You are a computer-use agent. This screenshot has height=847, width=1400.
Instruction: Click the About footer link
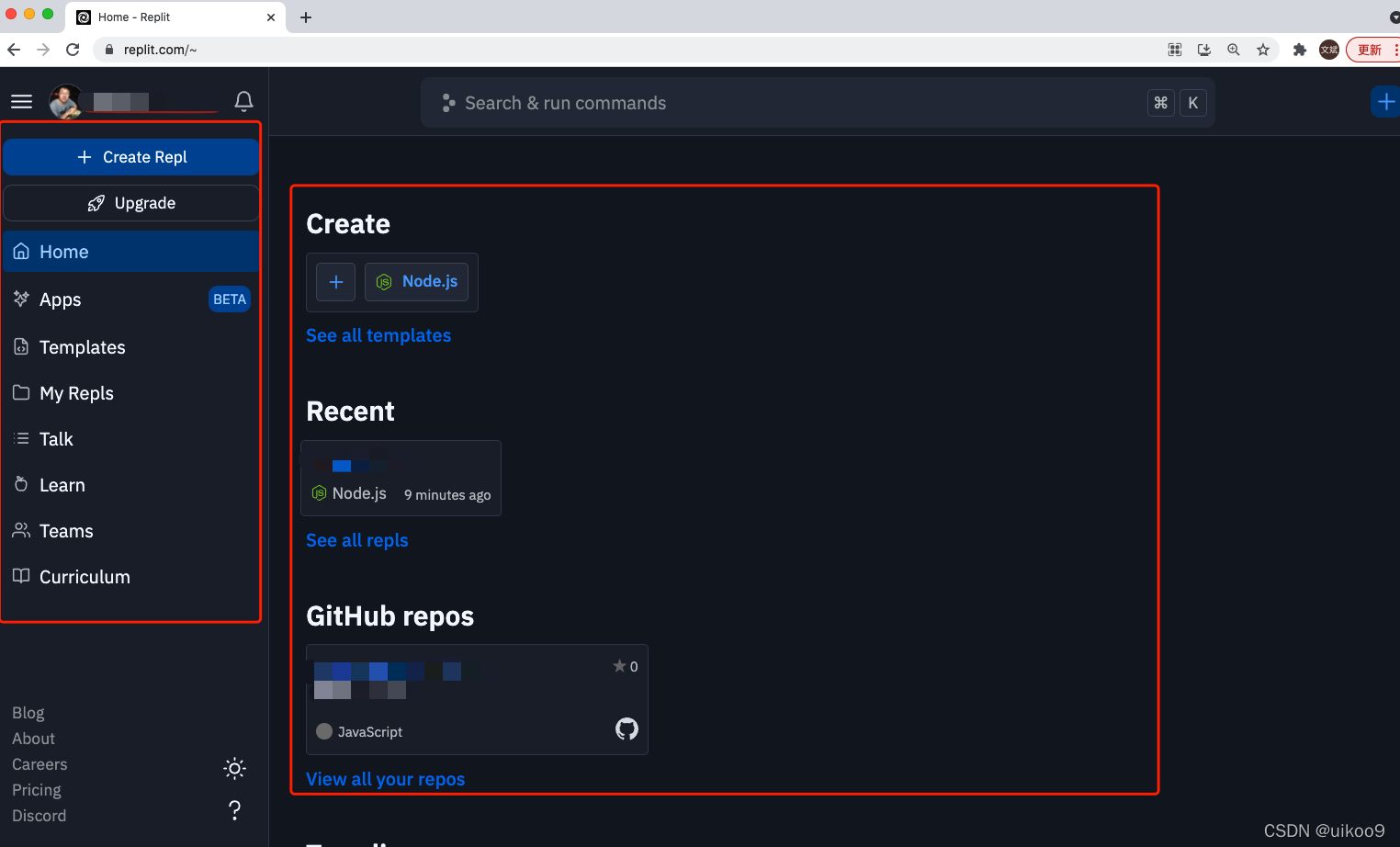coord(34,739)
